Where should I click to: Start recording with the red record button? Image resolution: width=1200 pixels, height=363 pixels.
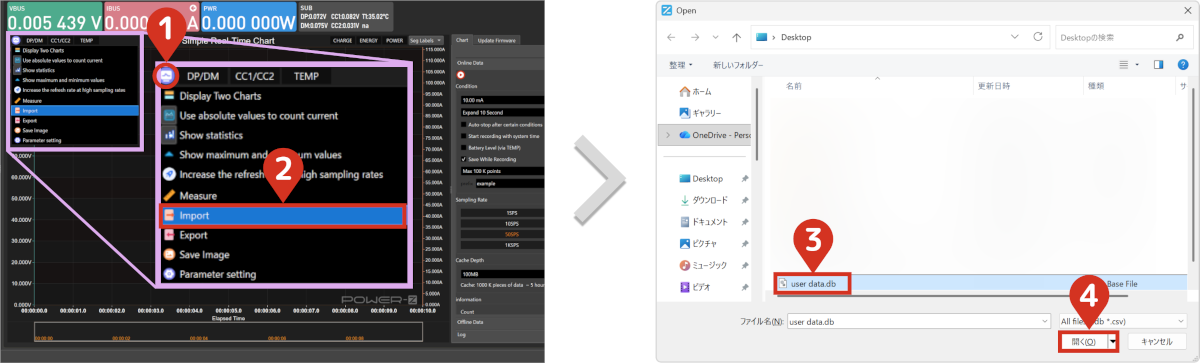pos(461,74)
